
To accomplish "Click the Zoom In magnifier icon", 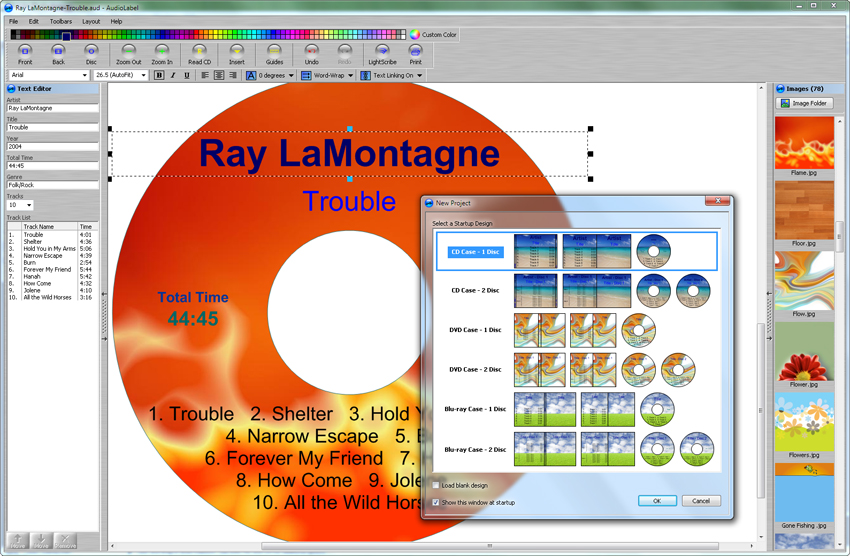I will [x=162, y=52].
